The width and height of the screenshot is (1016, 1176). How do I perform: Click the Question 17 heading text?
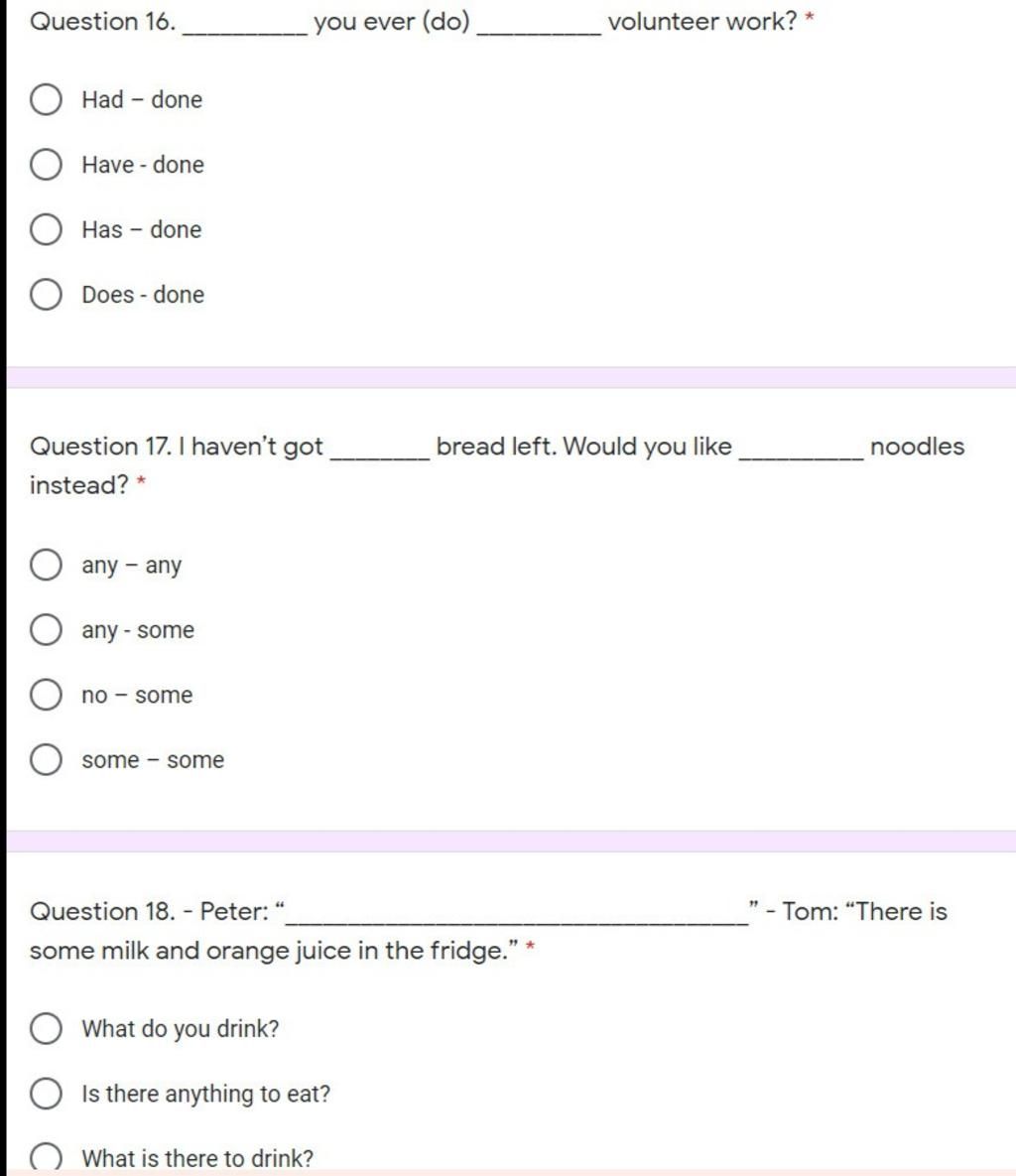point(496,465)
